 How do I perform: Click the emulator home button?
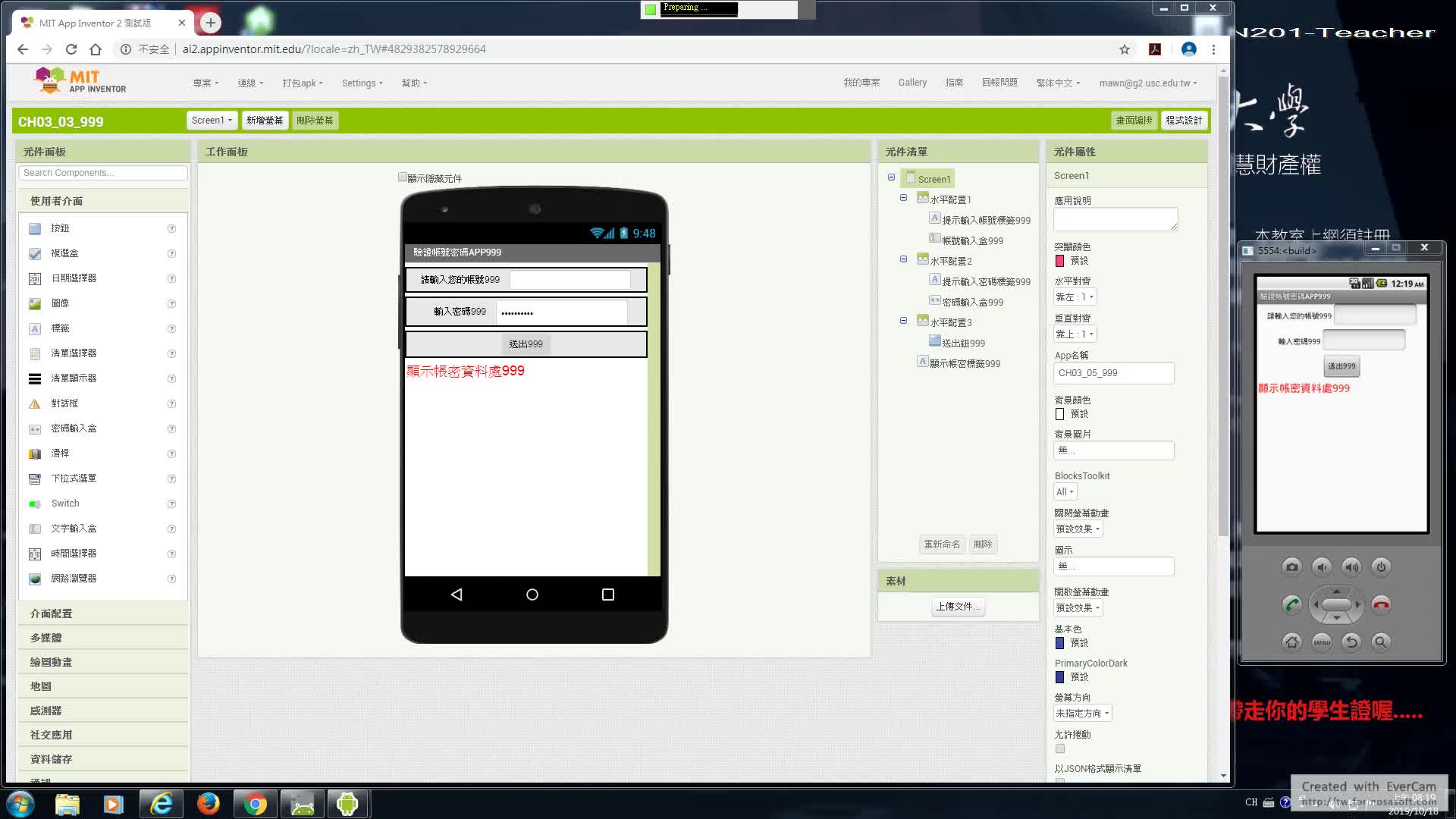pos(1292,642)
